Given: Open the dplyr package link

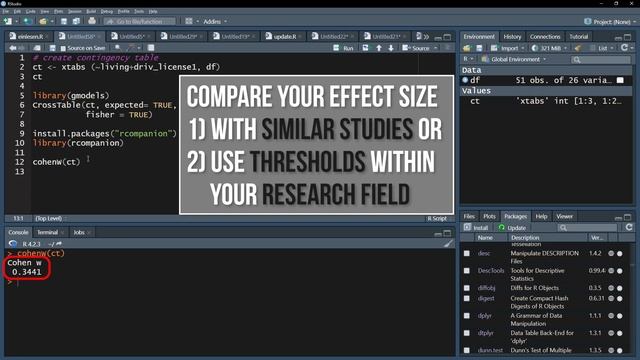Looking at the screenshot, I should pos(484,316).
